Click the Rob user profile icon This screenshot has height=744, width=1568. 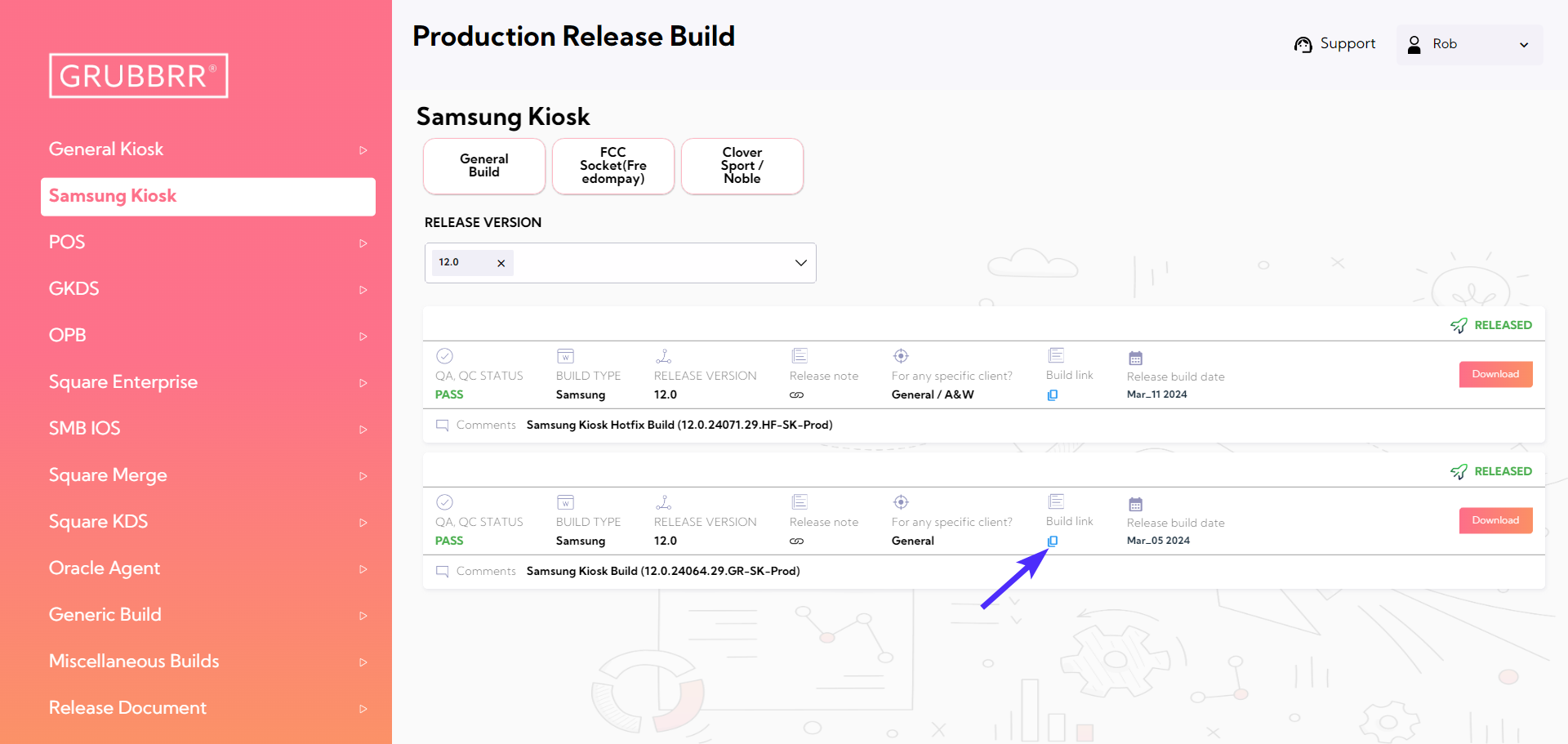[1414, 44]
